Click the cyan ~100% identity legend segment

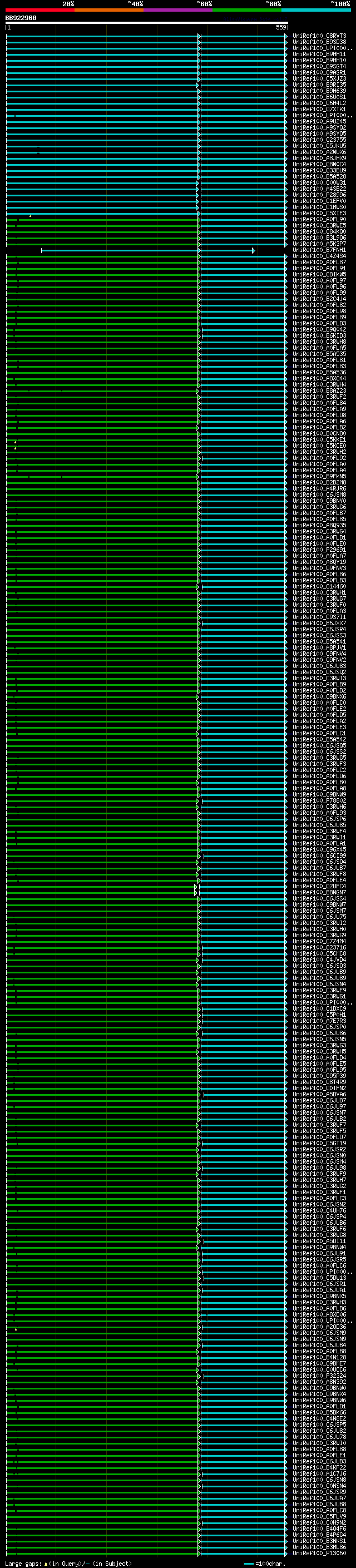tap(316, 11)
